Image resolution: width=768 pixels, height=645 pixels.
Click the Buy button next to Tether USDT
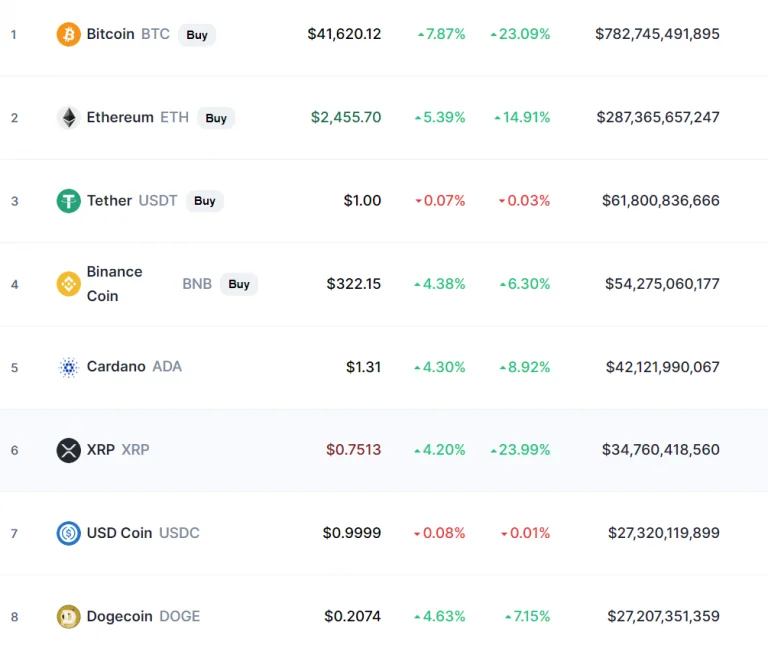(x=205, y=201)
